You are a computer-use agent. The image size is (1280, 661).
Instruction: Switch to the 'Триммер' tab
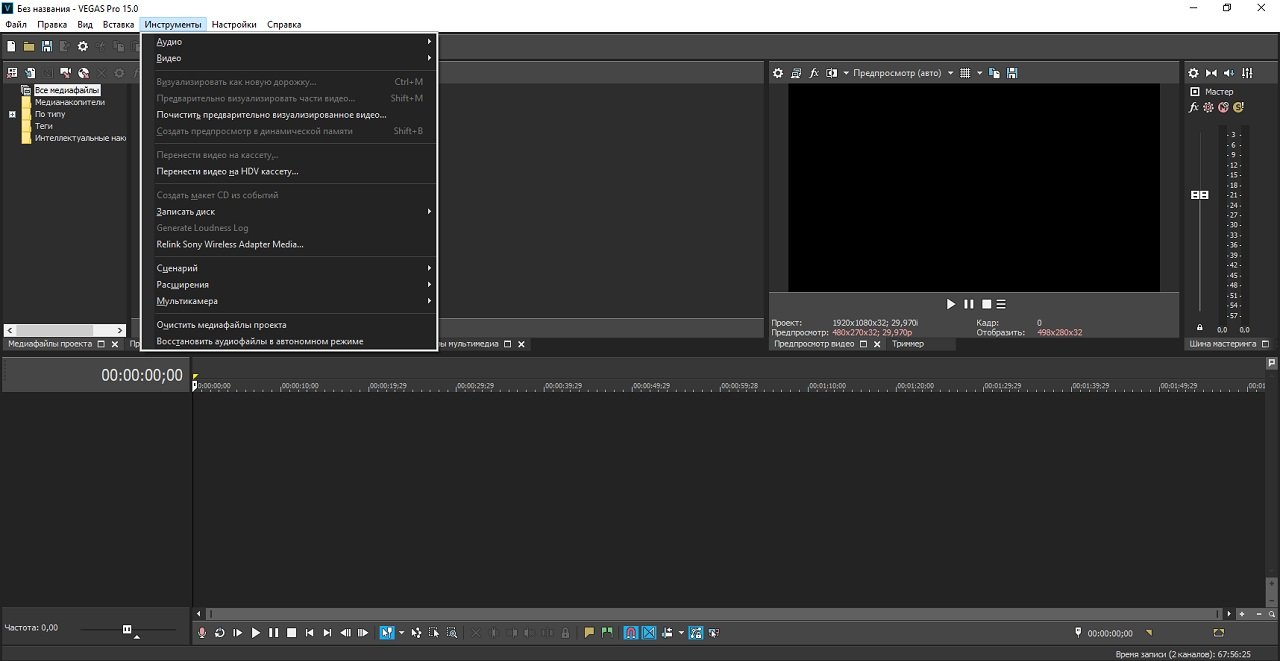pos(907,344)
